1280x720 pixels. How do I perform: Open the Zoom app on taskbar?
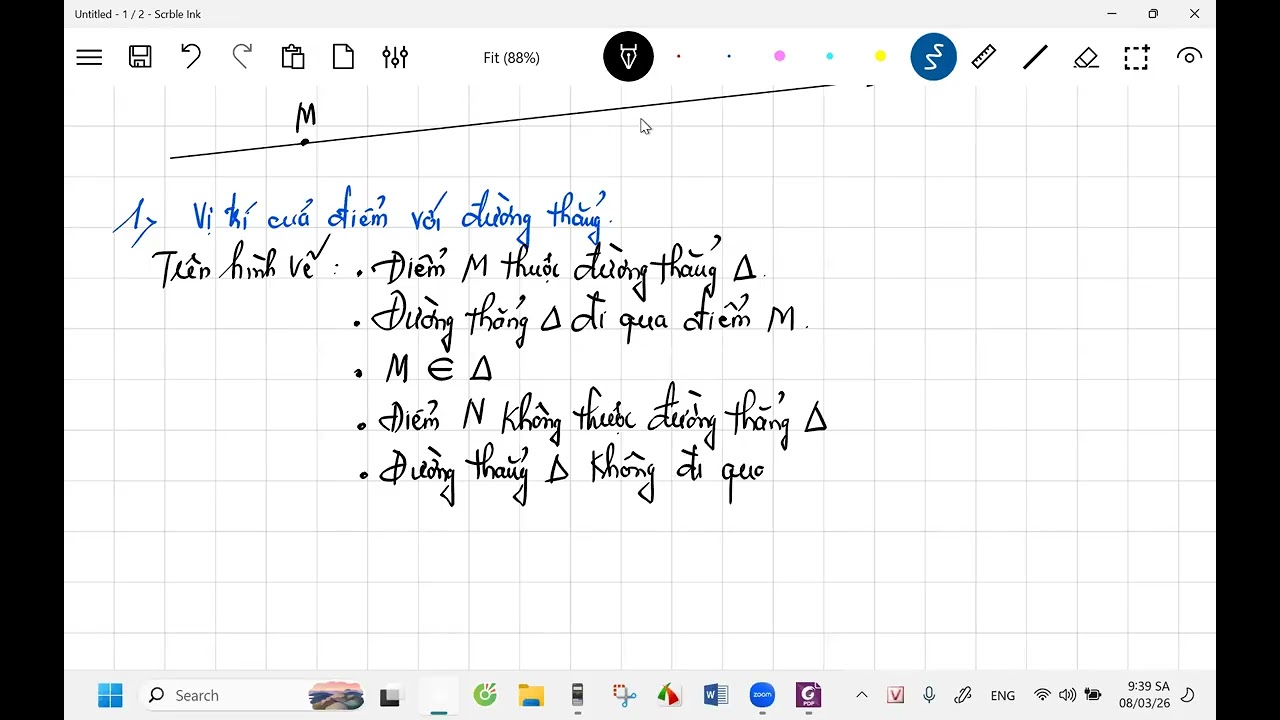(762, 695)
